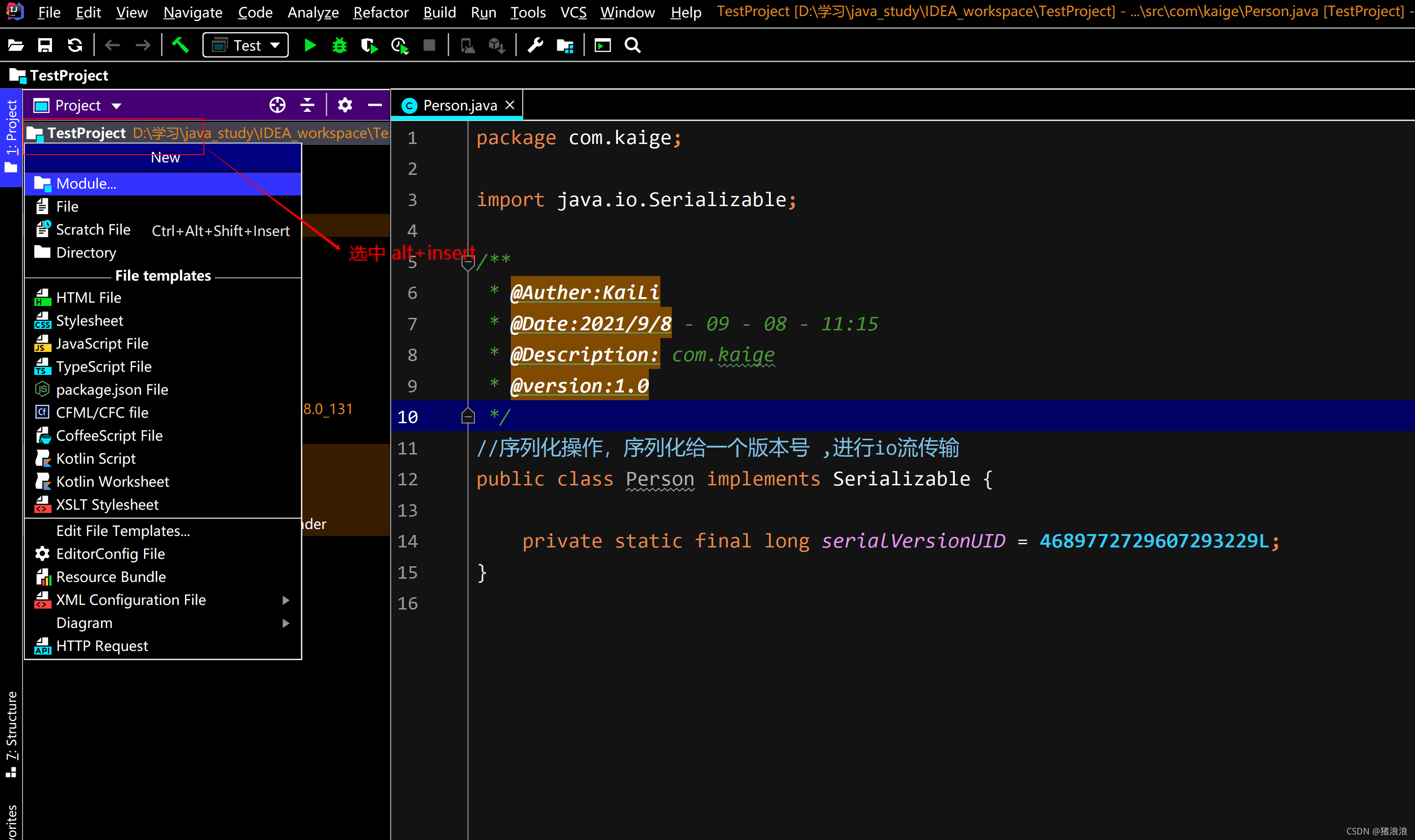Open the Tools menu
Image resolution: width=1415 pixels, height=840 pixels.
528,12
